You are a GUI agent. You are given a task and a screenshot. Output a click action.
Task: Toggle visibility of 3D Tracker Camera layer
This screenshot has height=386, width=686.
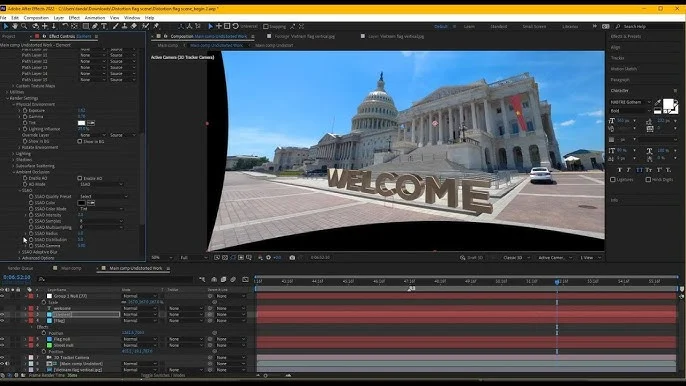(2, 358)
